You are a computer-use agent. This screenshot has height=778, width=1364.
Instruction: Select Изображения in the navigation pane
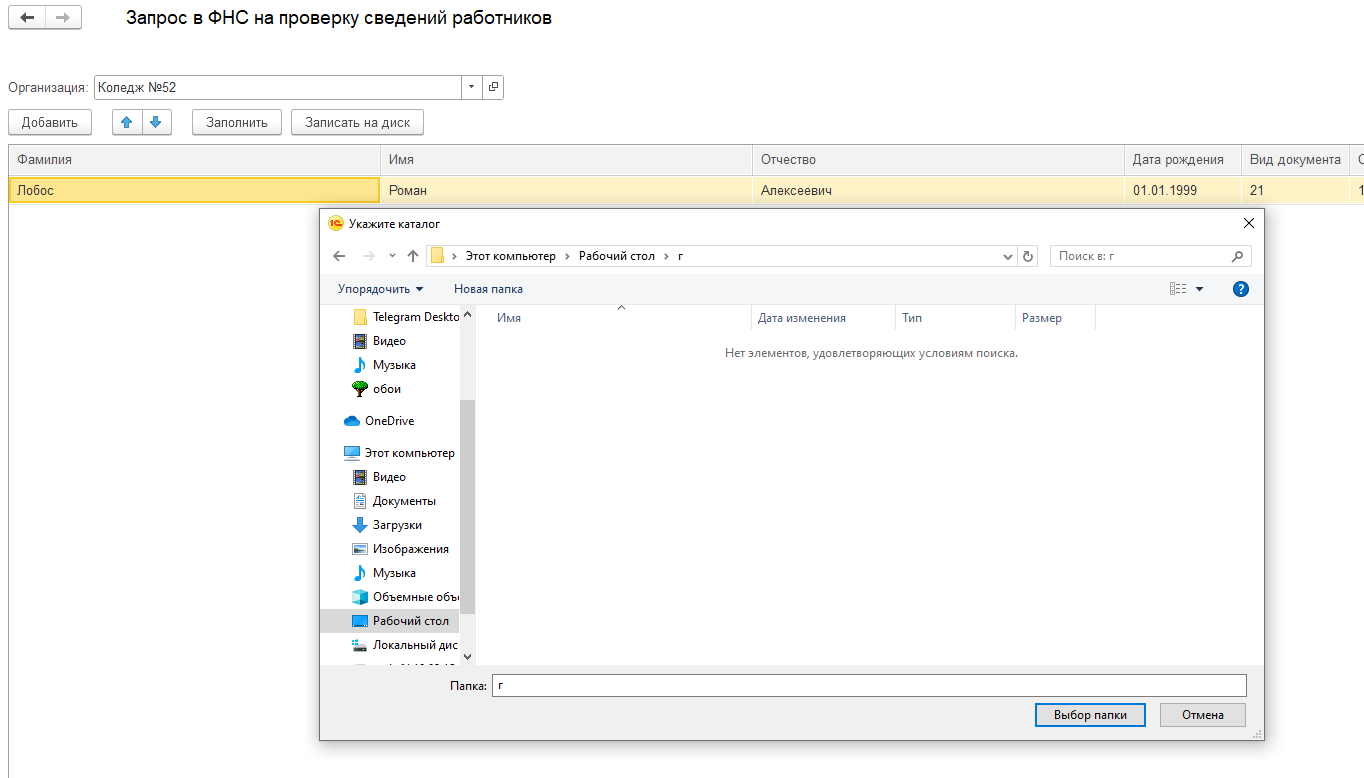401,549
